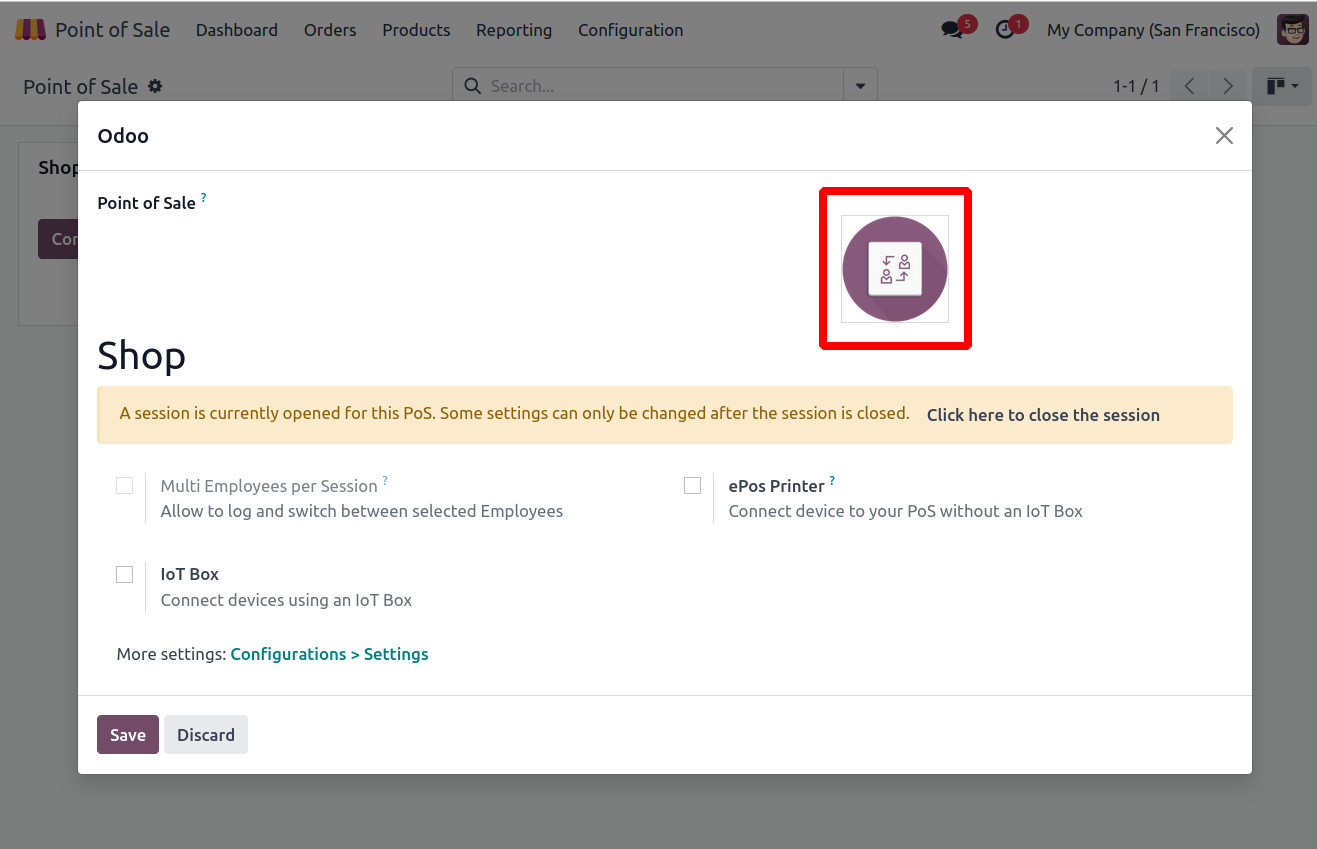The image size is (1317, 849).
Task: Go to next record with right arrow
Action: [1228, 86]
